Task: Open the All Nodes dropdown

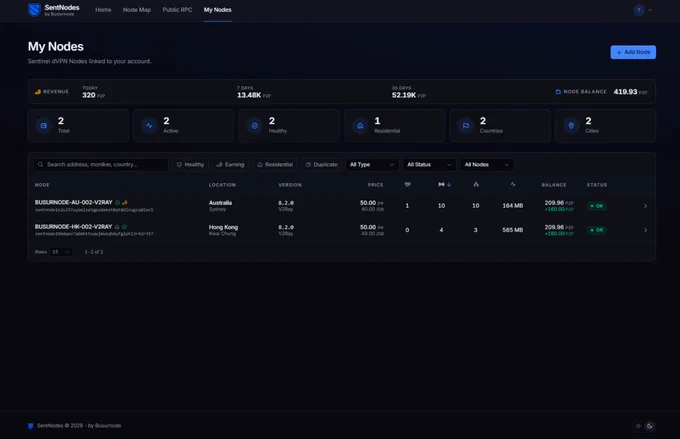Action: (x=487, y=164)
